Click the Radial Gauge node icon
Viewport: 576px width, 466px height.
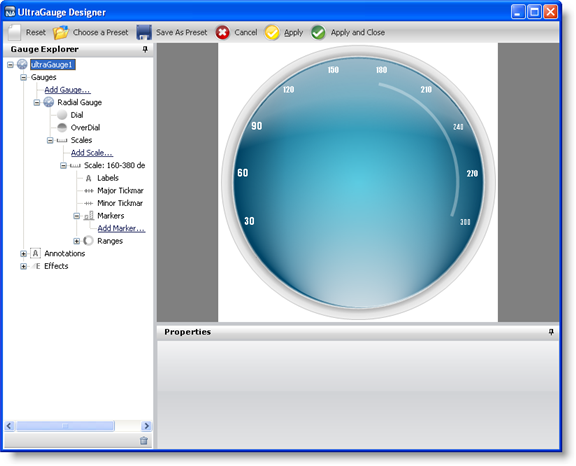click(x=48, y=102)
